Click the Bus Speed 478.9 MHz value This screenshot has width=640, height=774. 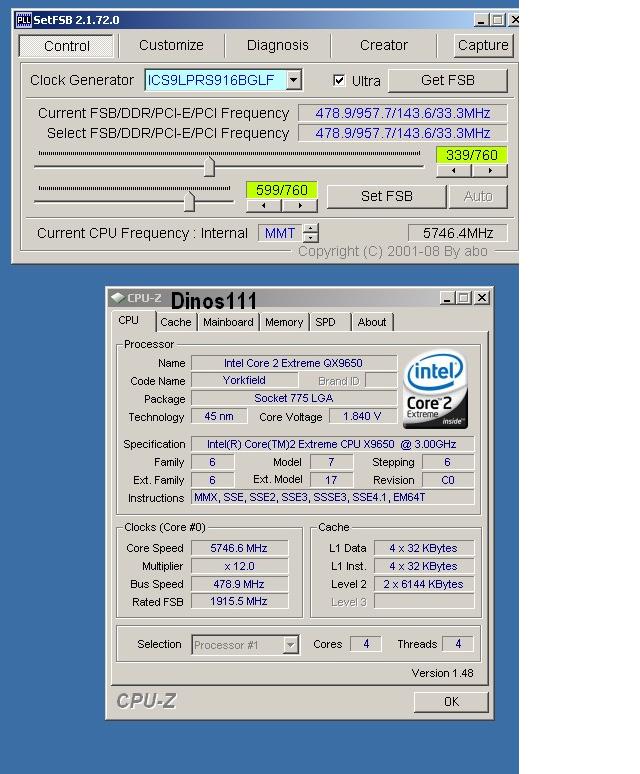pos(239,584)
